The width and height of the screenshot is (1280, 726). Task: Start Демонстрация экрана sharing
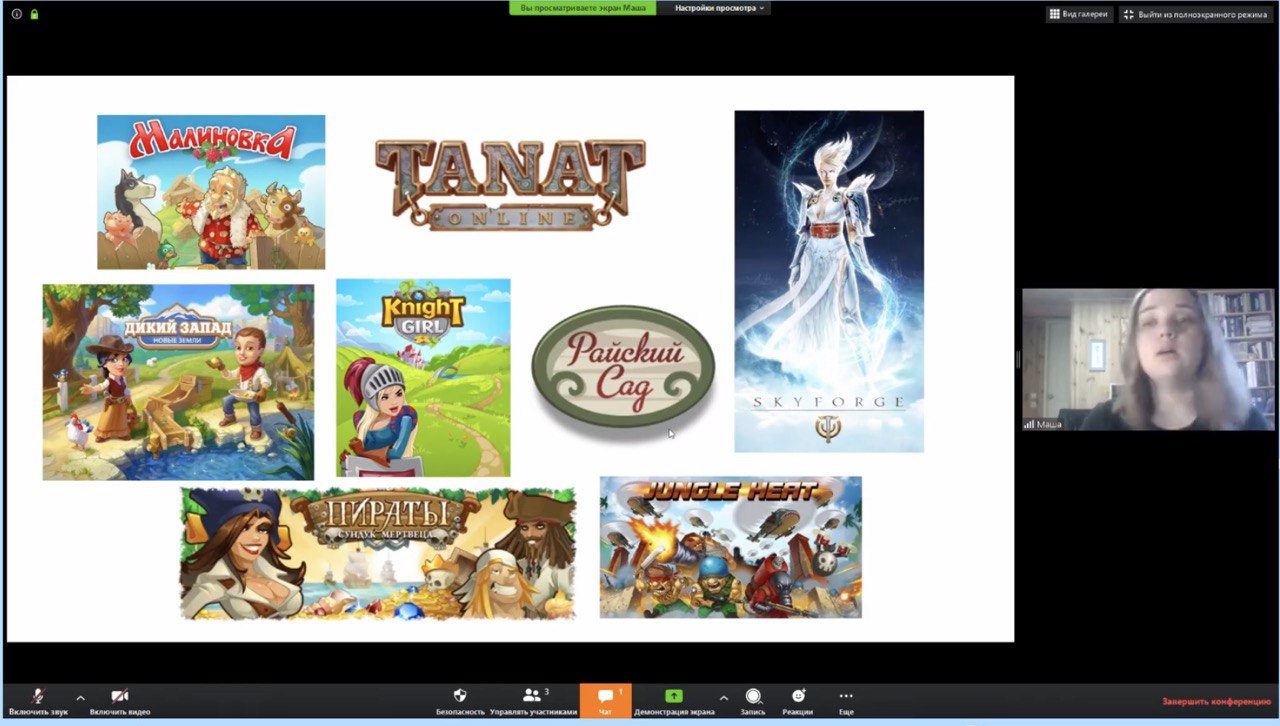click(674, 702)
